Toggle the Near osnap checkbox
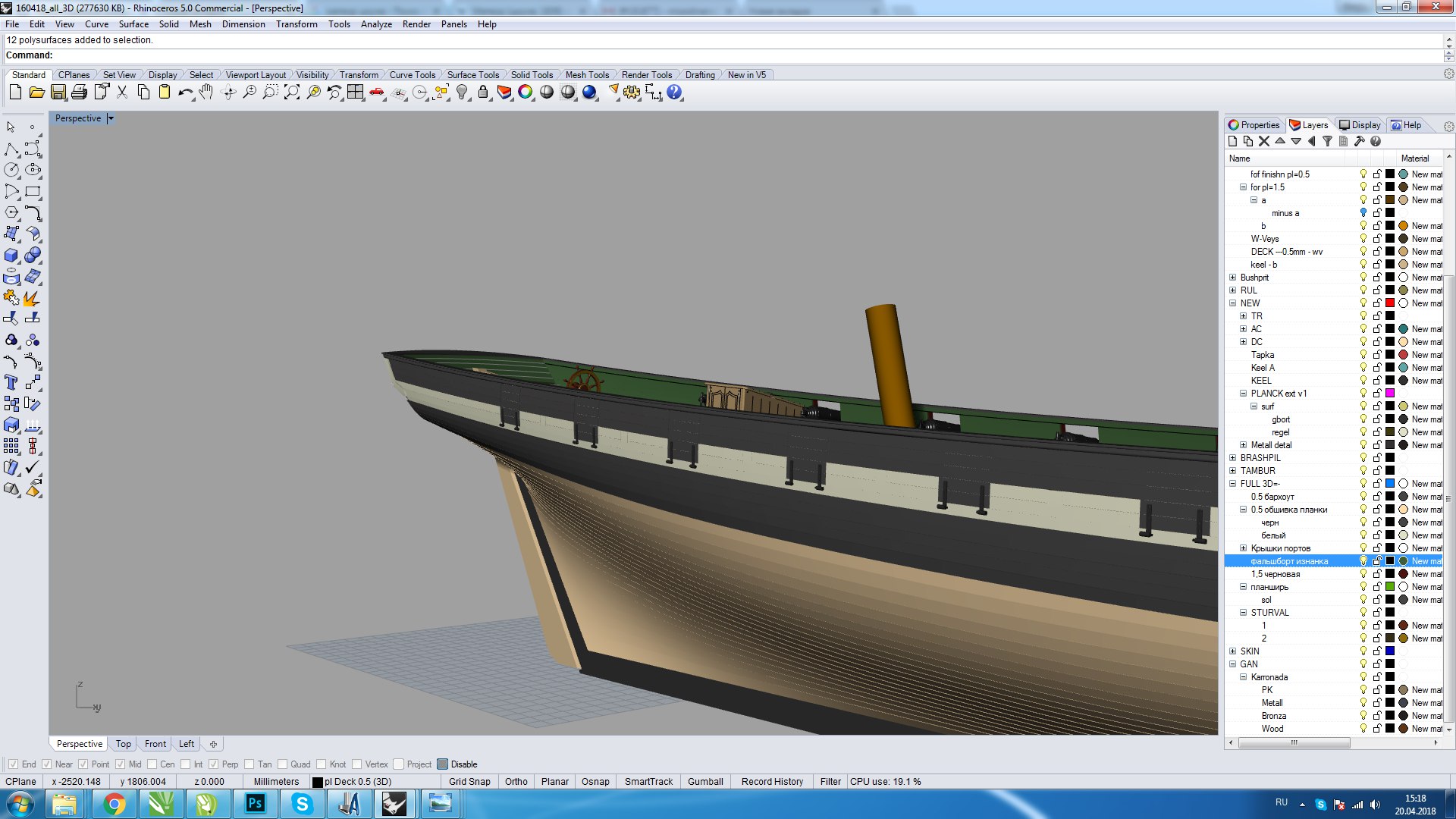The width and height of the screenshot is (1456, 819). click(47, 764)
